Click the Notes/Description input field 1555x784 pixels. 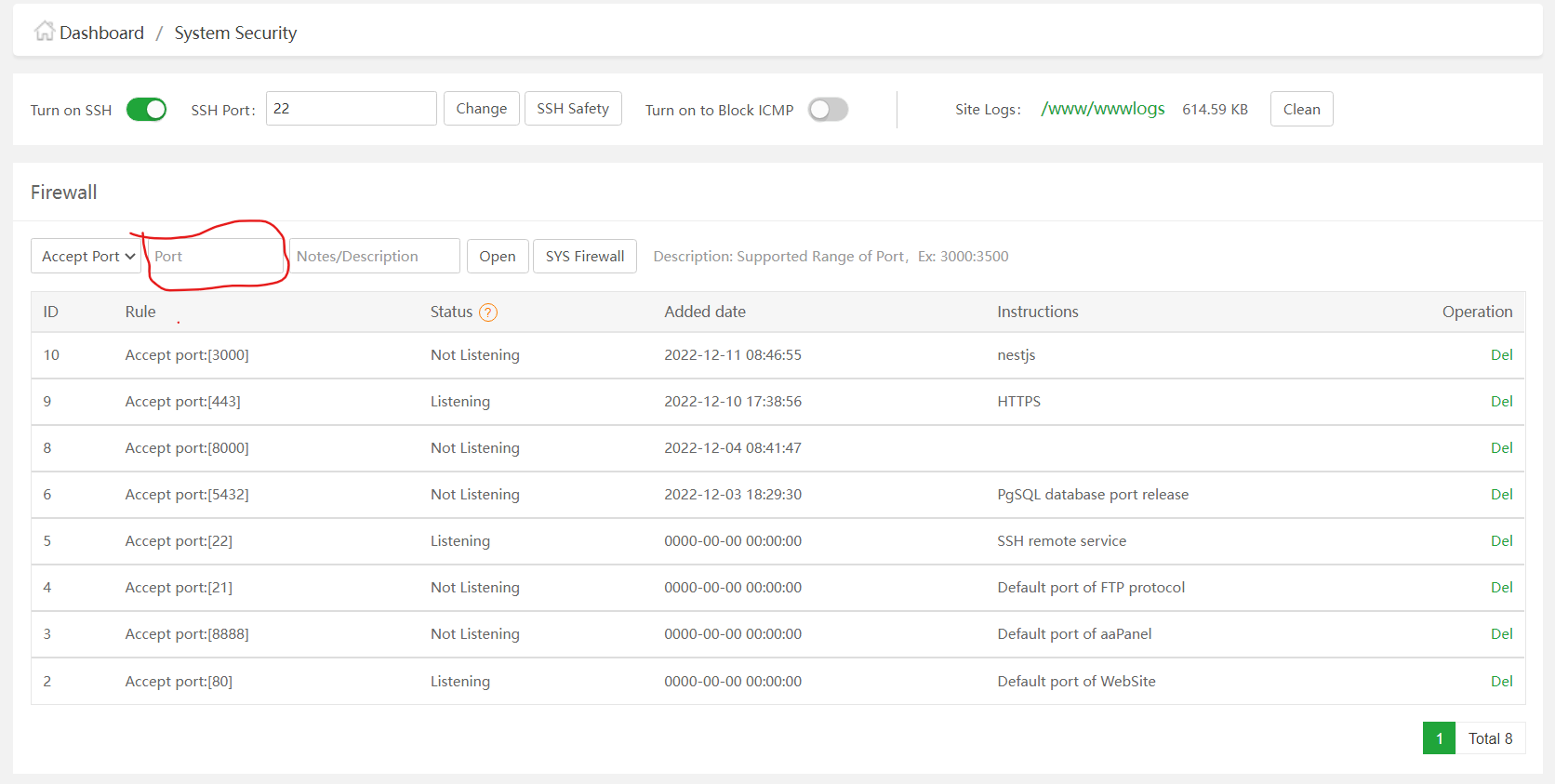click(375, 257)
